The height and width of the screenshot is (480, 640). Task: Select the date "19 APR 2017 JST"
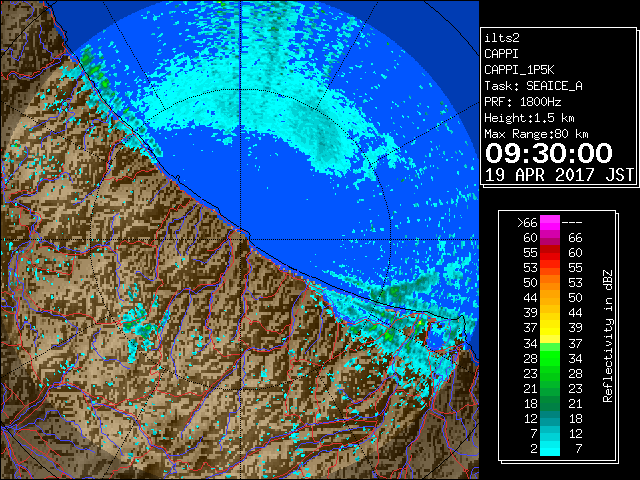click(560, 175)
